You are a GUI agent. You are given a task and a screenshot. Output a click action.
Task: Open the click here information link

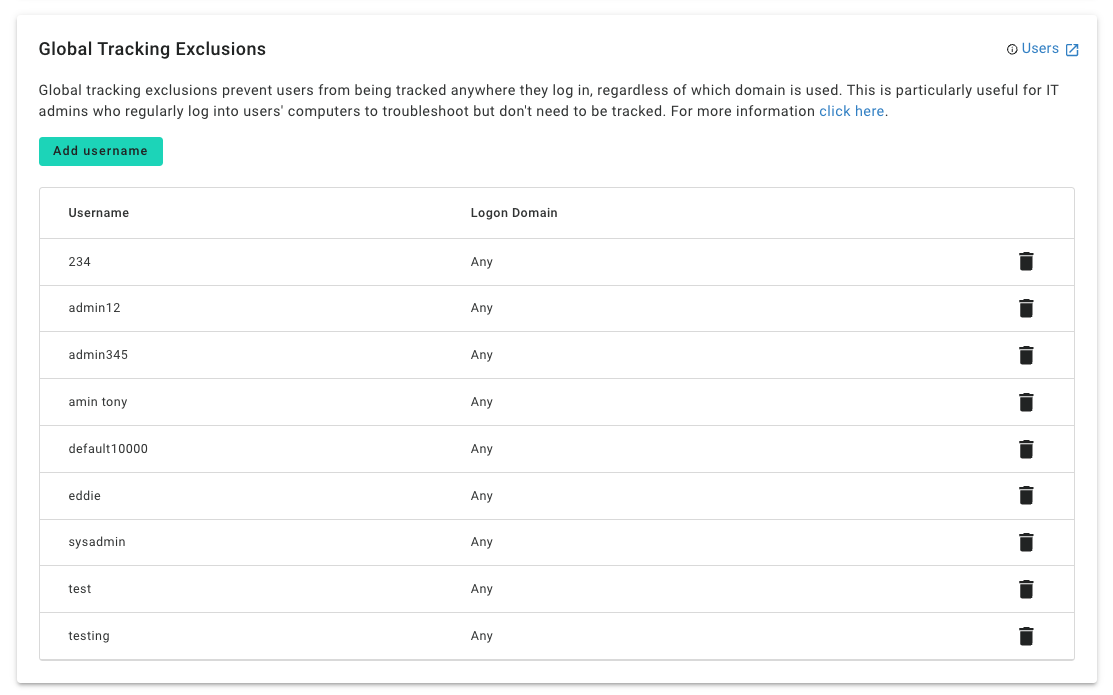coord(851,111)
